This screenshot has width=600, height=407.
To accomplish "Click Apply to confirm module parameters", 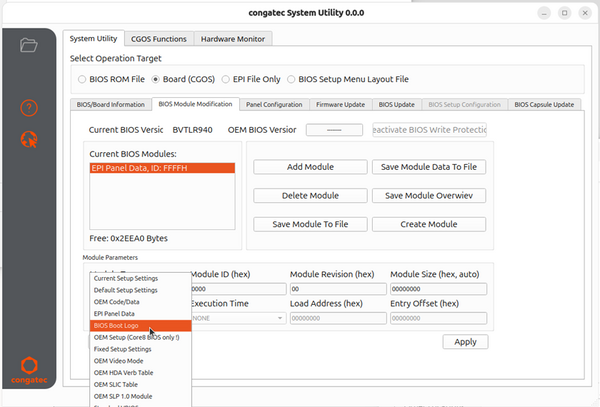I will (465, 342).
